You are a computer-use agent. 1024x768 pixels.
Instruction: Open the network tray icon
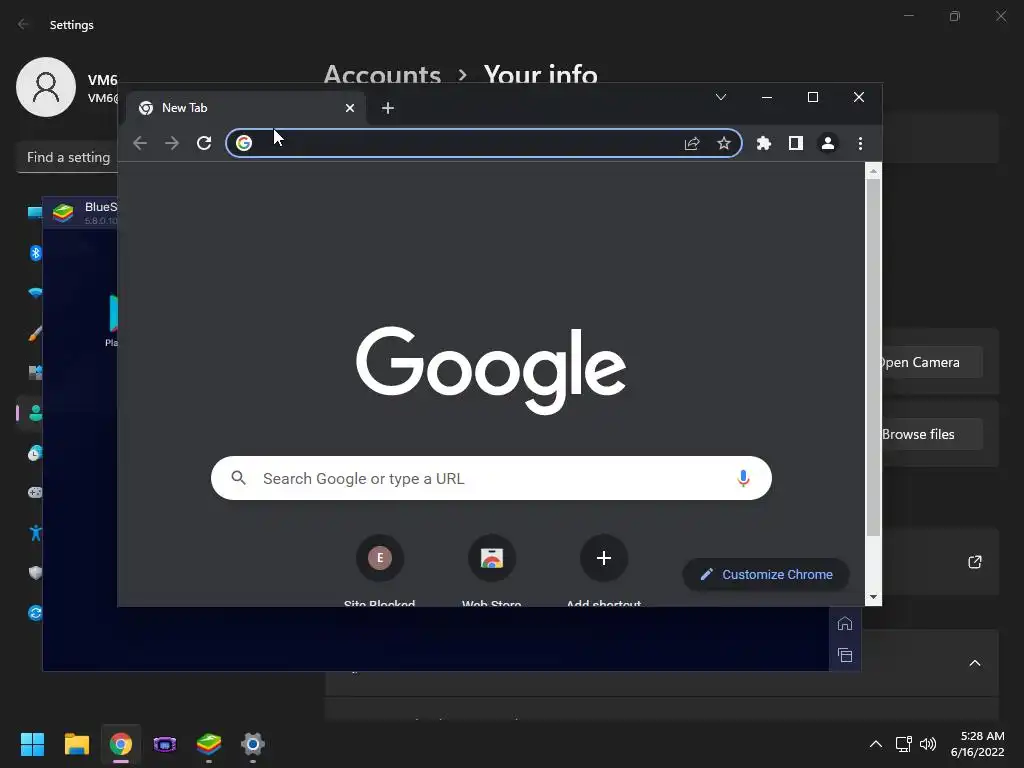(904, 744)
